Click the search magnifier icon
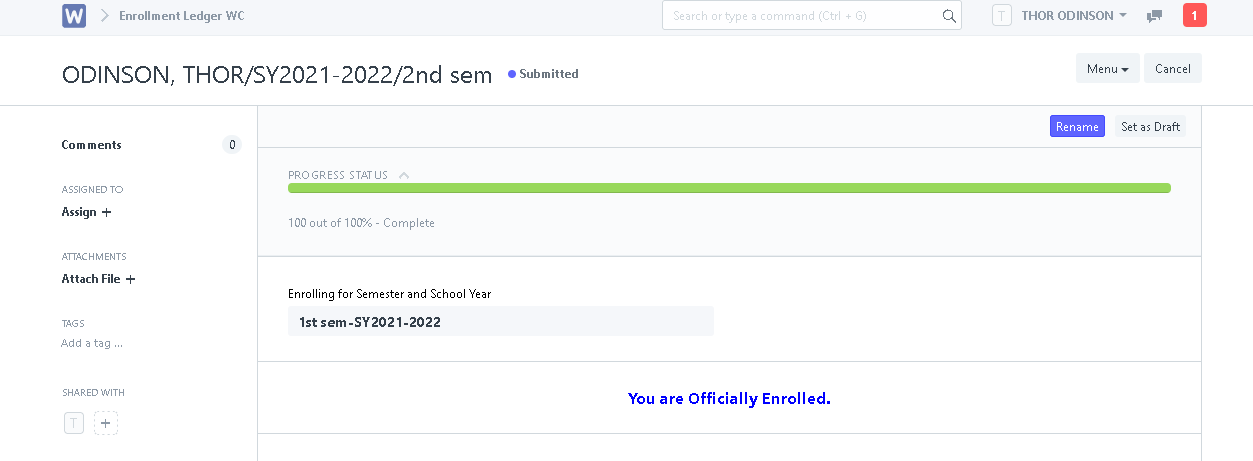This screenshot has width=1253, height=461. point(949,16)
